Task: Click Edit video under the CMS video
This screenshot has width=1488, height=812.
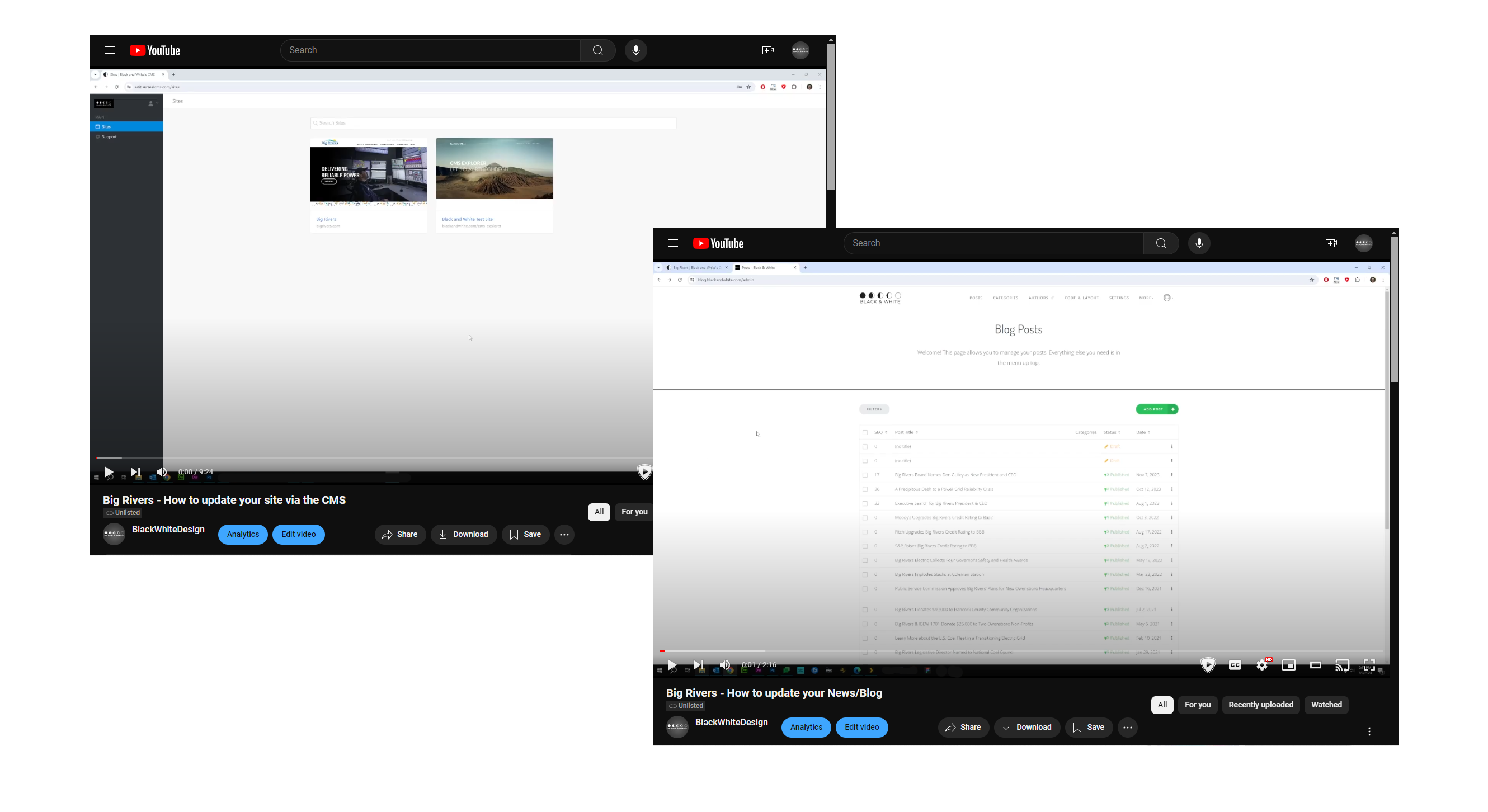Action: 298,534
